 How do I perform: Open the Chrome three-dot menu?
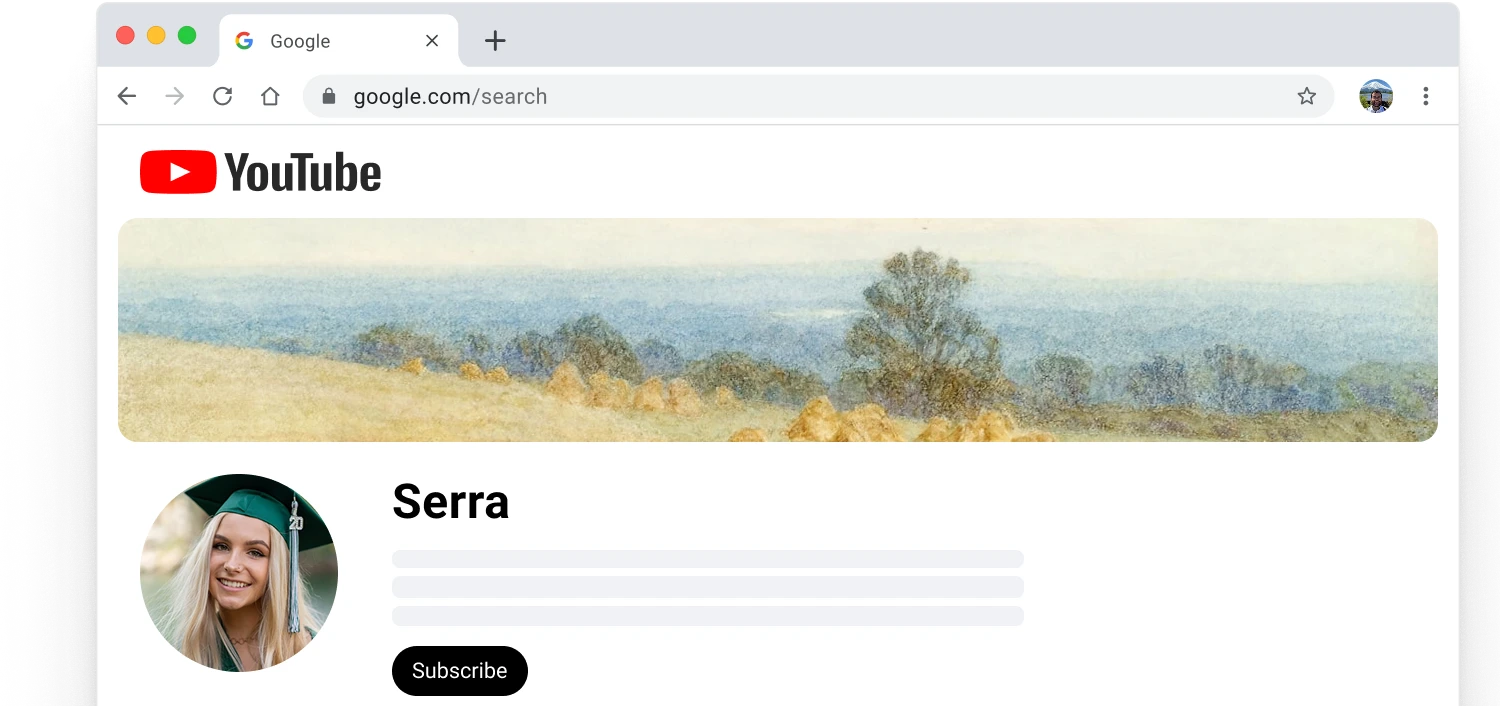pyautogui.click(x=1425, y=96)
